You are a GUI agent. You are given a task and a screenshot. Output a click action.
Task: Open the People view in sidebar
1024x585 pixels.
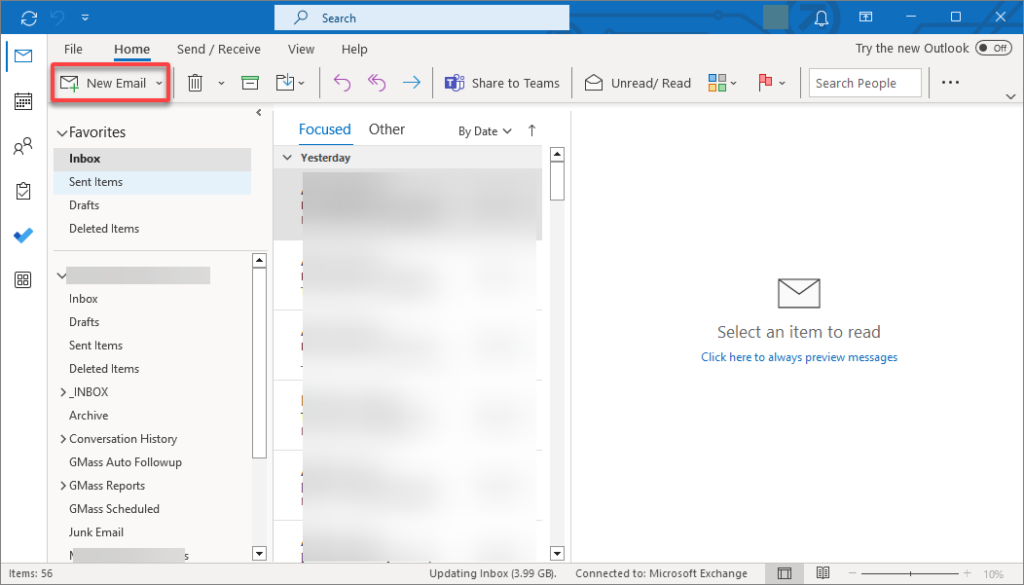[22, 146]
